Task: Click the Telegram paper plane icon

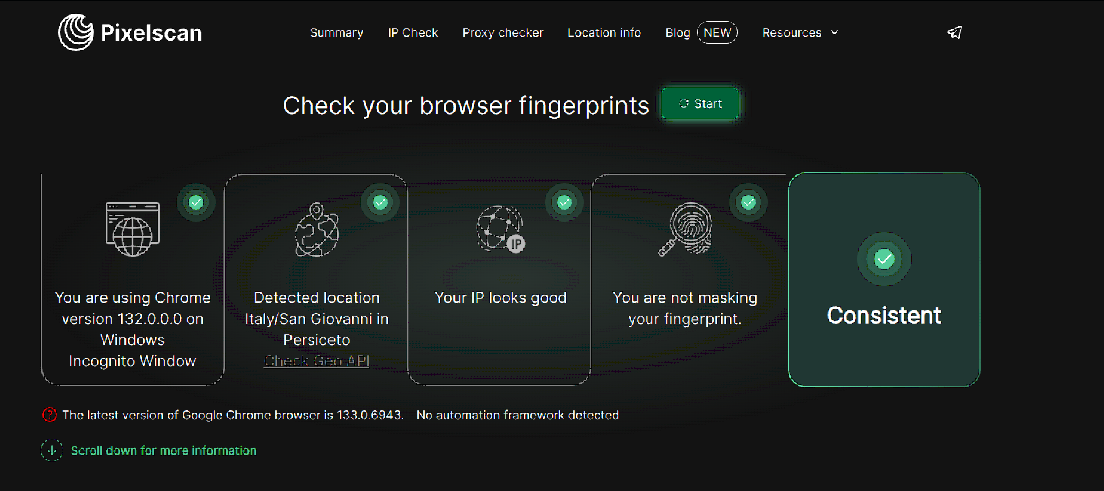Action: click(x=955, y=33)
